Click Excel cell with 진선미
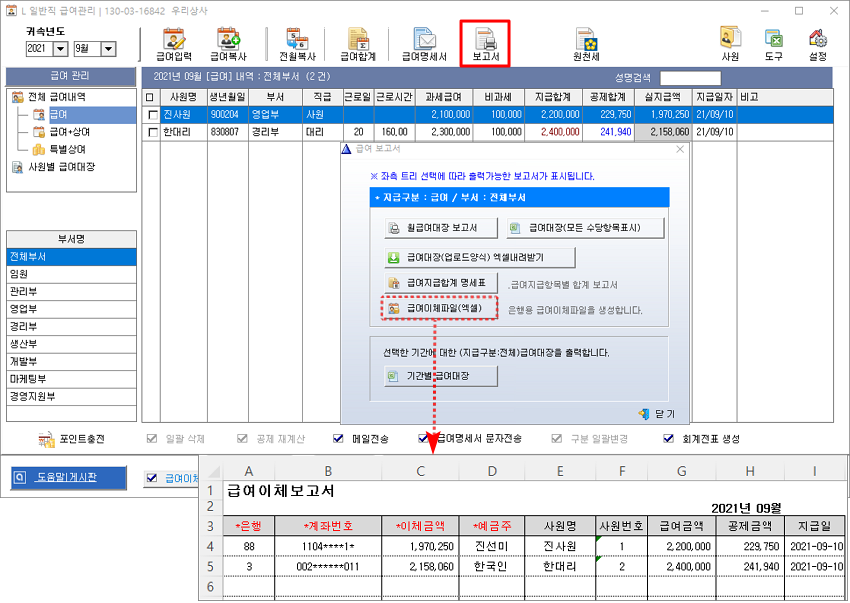 point(492,546)
